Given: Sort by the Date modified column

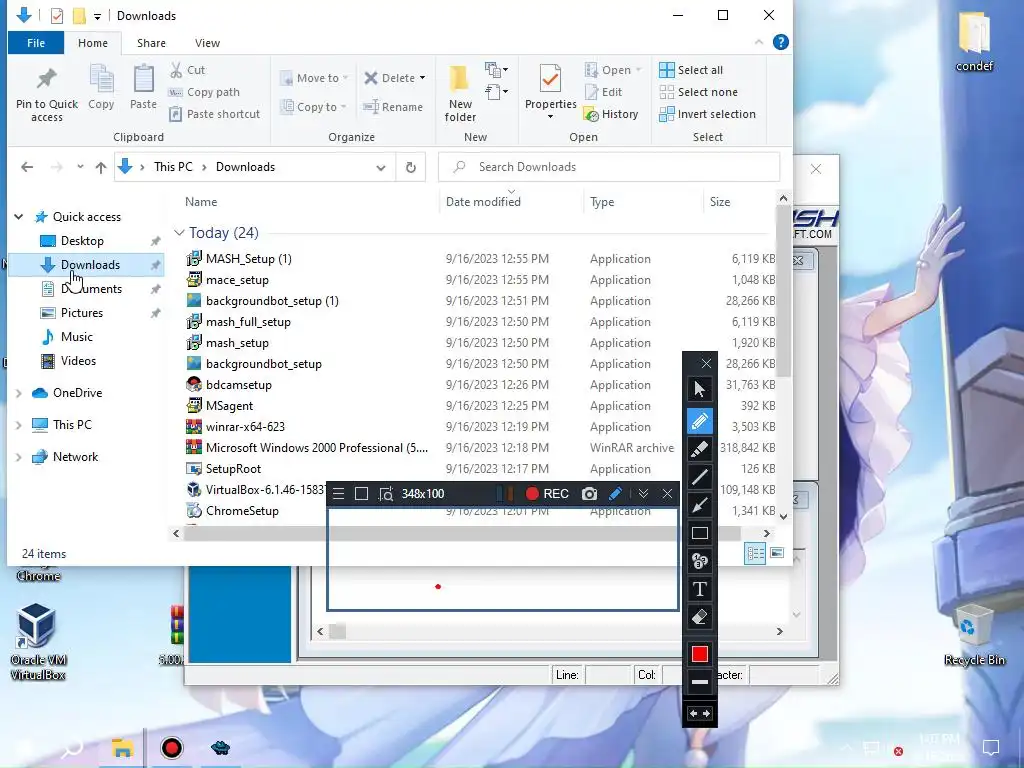Looking at the screenshot, I should (x=483, y=202).
